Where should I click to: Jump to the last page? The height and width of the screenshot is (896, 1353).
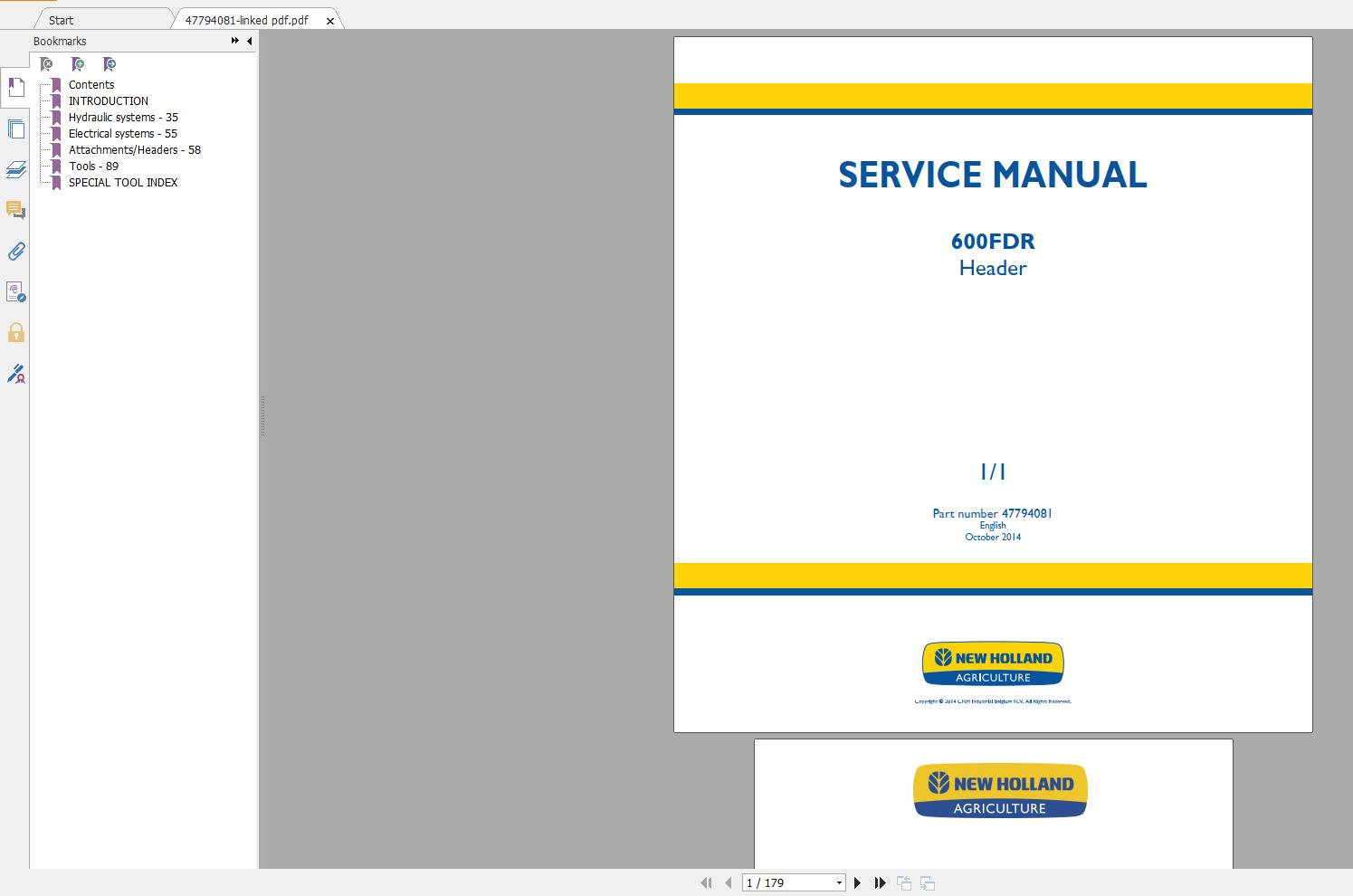[880, 882]
